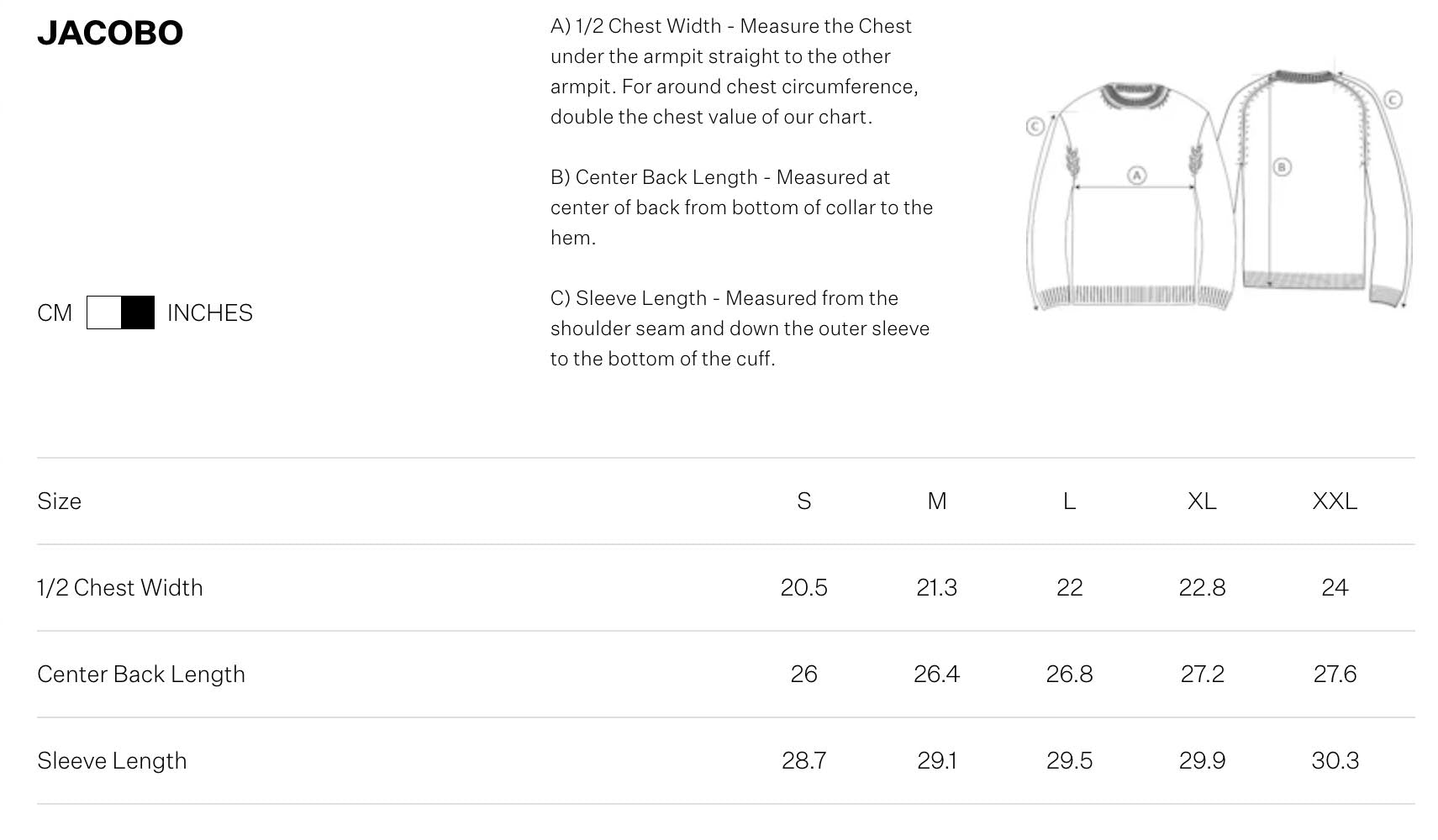Switch units by clicking the CM label
This screenshot has height=840, width=1438.
coord(55,312)
